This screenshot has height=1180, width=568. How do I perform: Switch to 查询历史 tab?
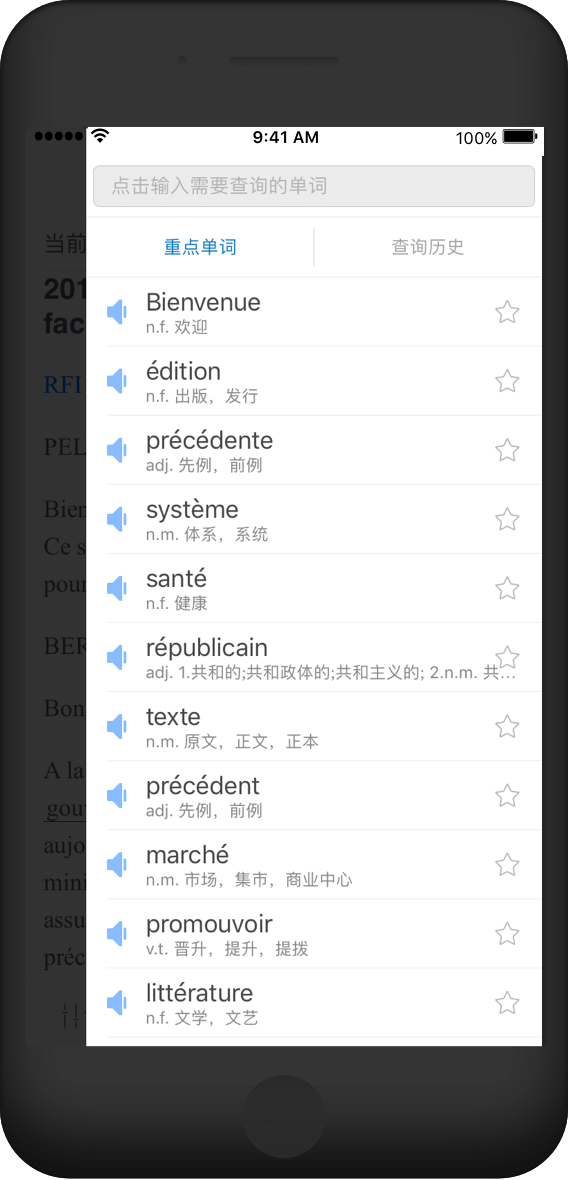[428, 247]
